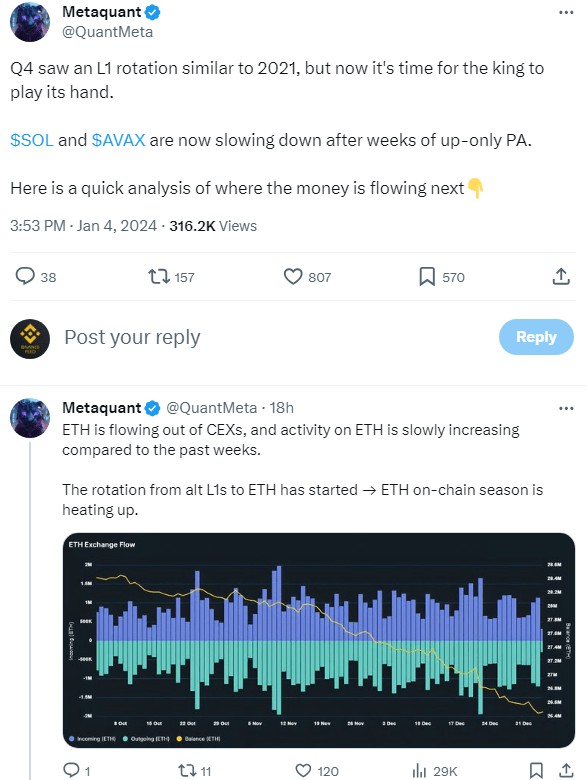Like the main tweet with 807 likes
587x780 pixels.
coord(293,277)
